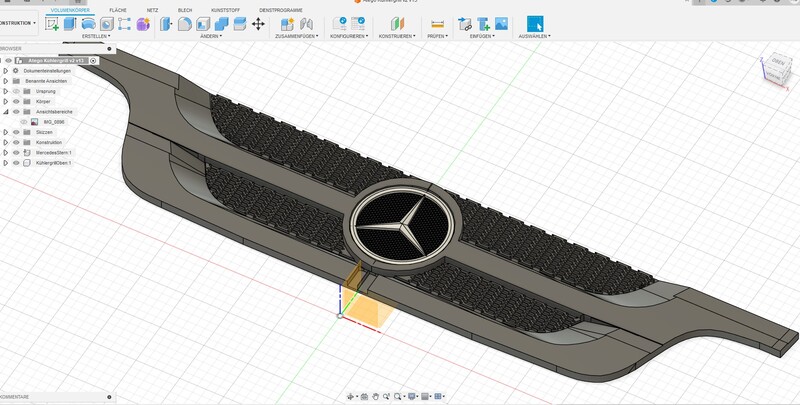
Task: Switch to the DIENSTPROGRAMME tab
Action: [281, 10]
